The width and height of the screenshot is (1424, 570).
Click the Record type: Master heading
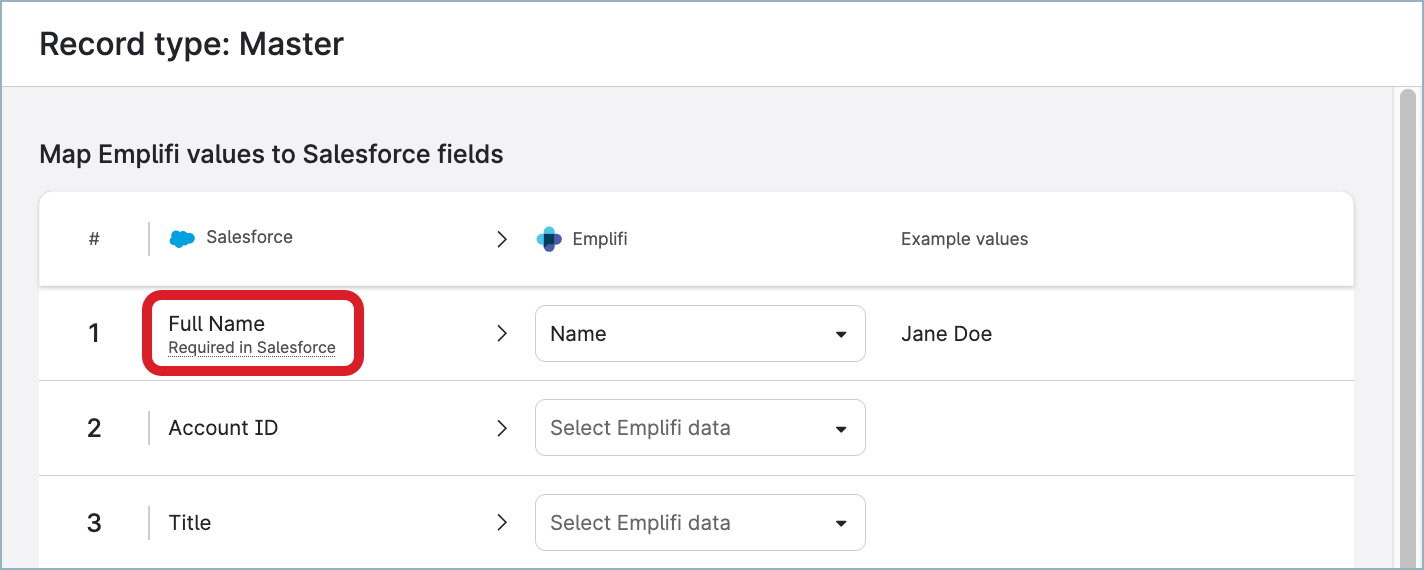(x=191, y=44)
